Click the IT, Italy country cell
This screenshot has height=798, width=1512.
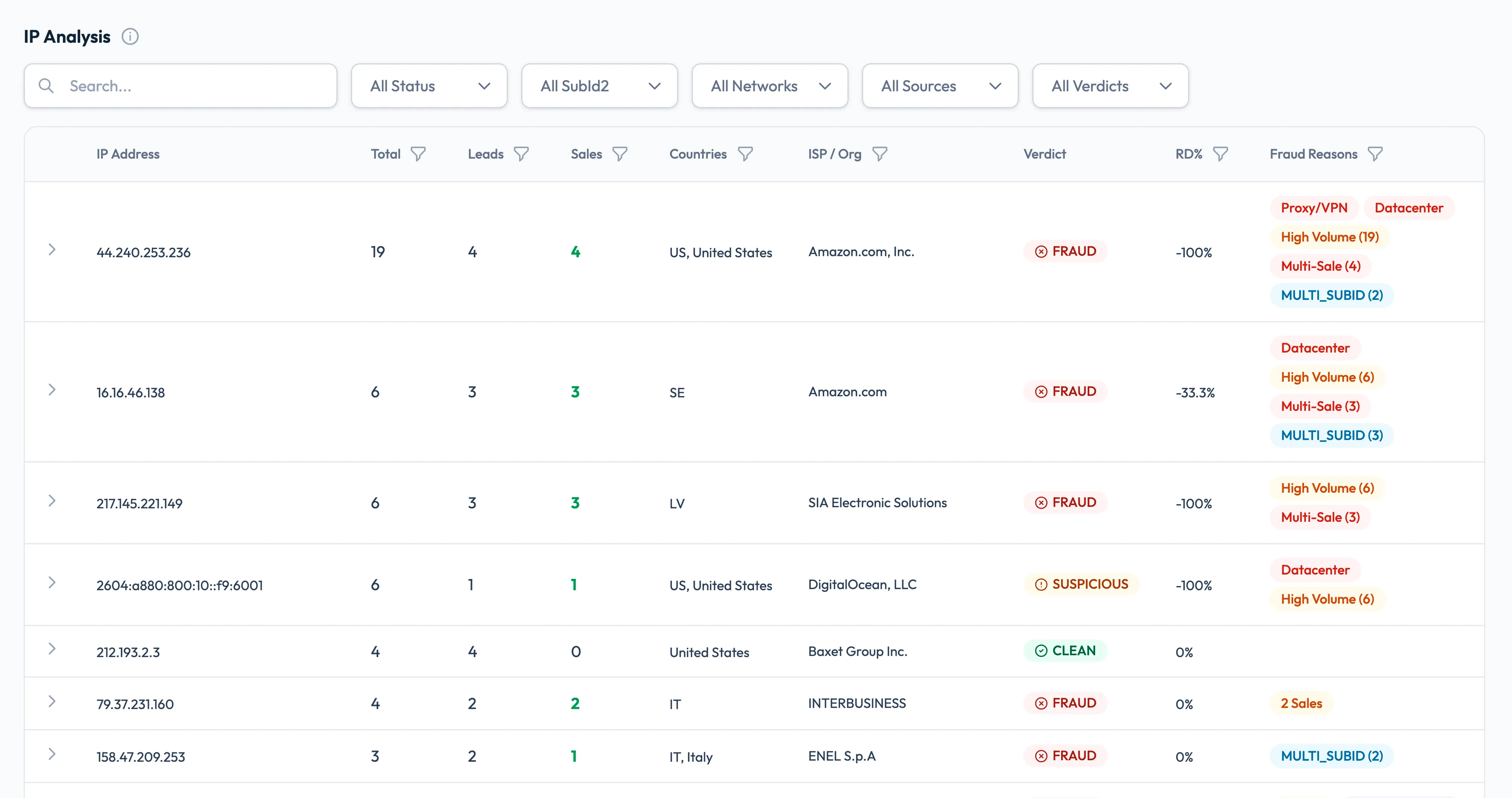coord(691,757)
